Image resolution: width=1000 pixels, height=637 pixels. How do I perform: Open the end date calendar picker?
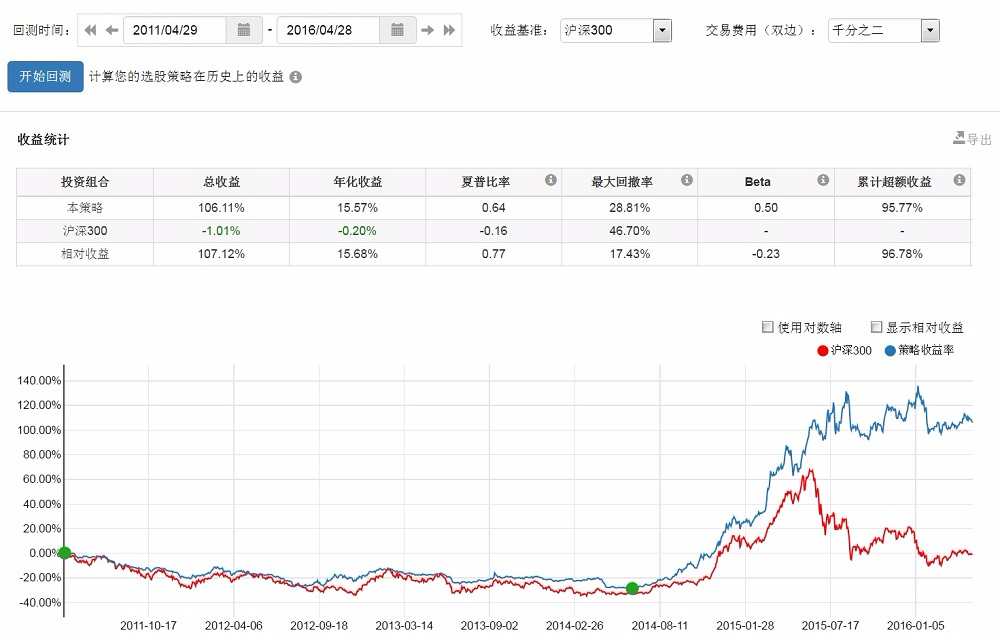tap(397, 30)
